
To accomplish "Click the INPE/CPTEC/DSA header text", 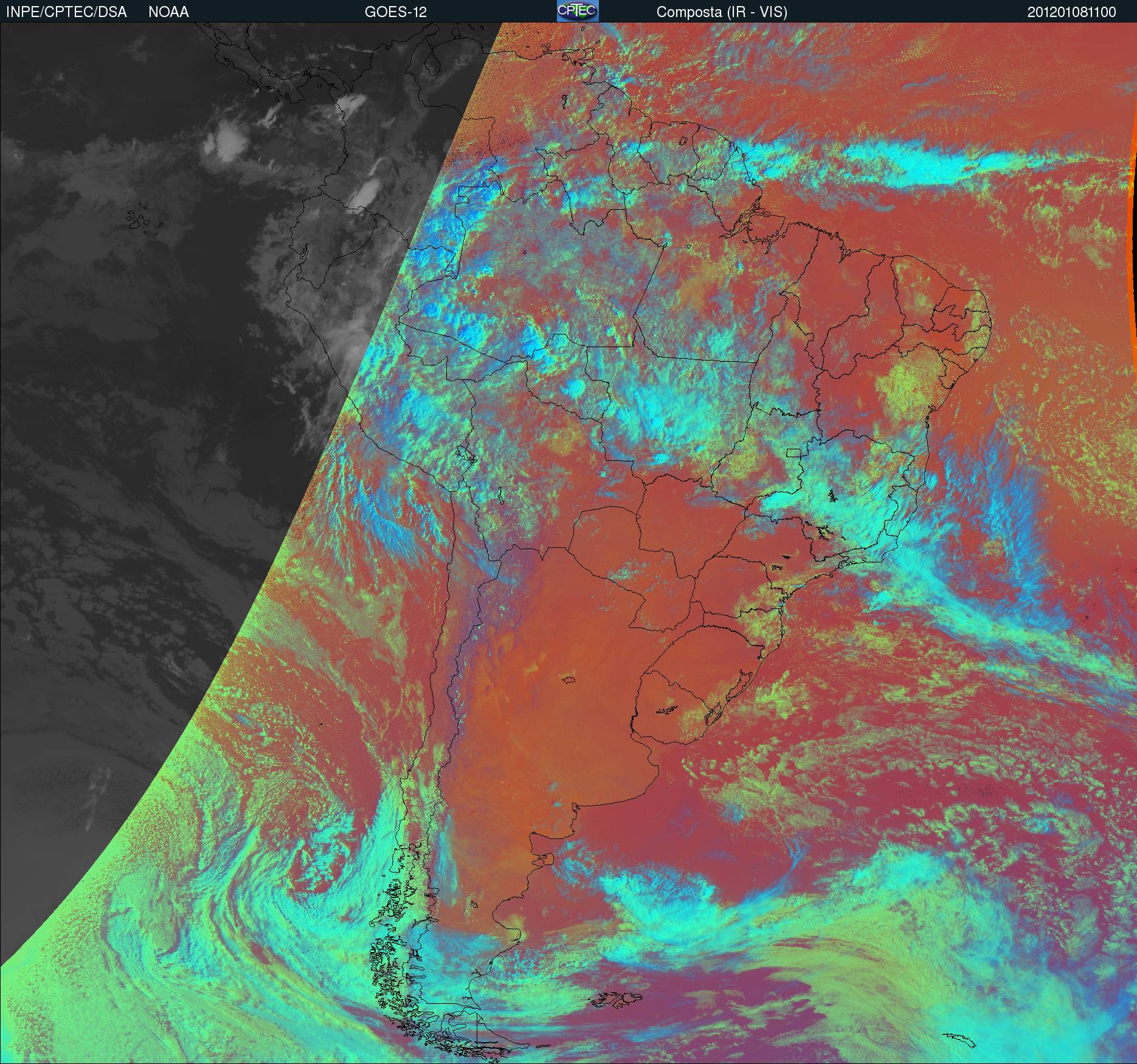I will coord(66,12).
